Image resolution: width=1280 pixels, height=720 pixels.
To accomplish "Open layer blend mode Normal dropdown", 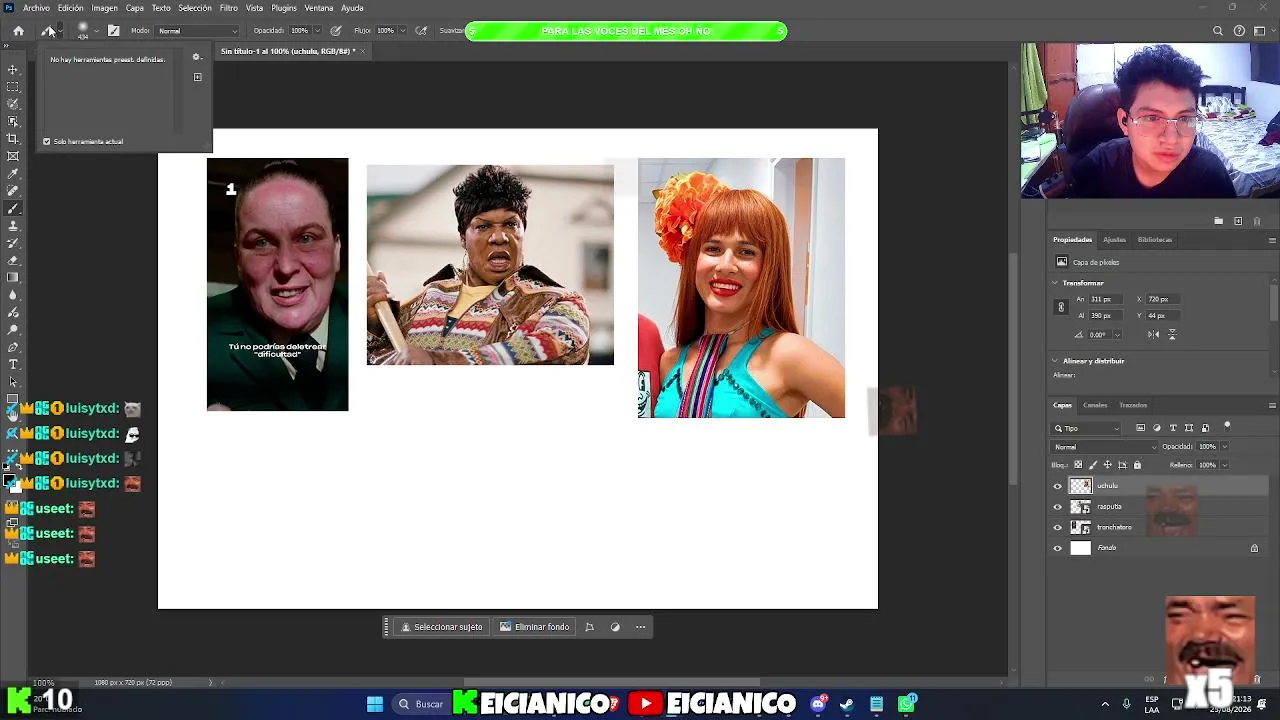I will point(1104,447).
